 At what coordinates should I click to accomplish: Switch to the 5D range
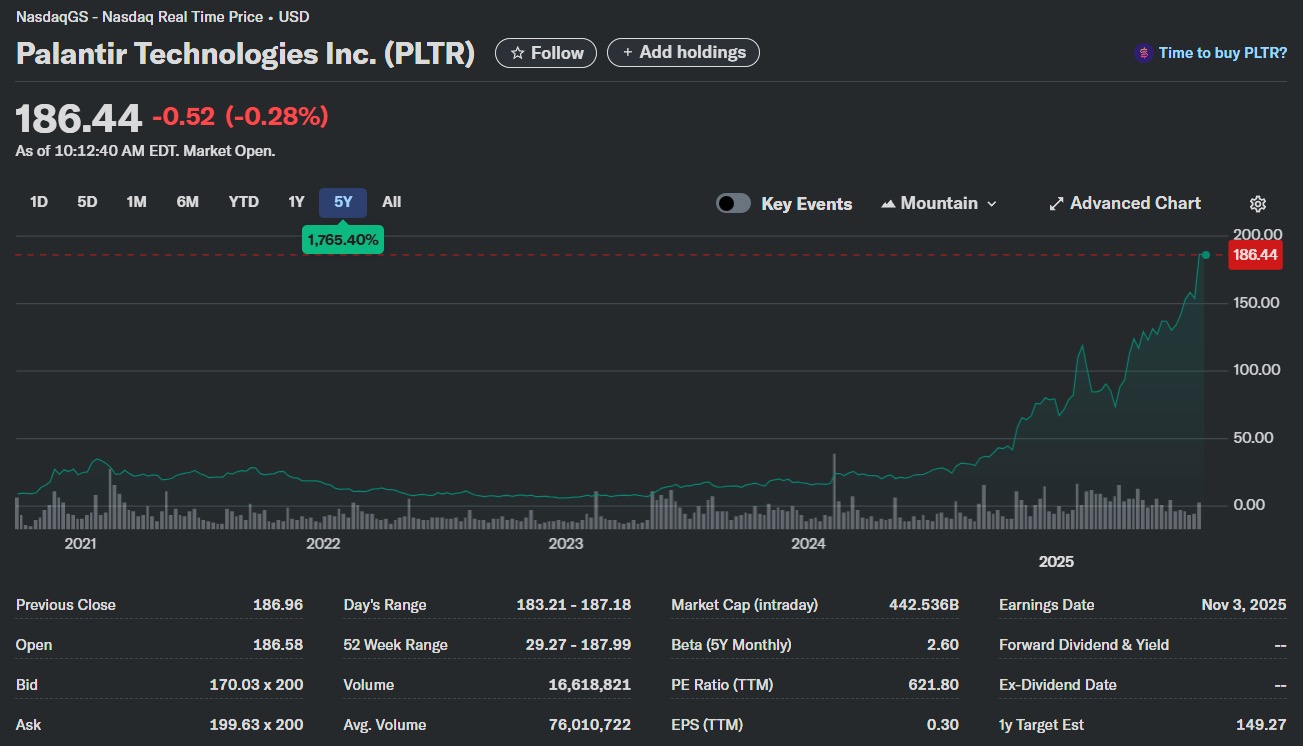pos(87,202)
